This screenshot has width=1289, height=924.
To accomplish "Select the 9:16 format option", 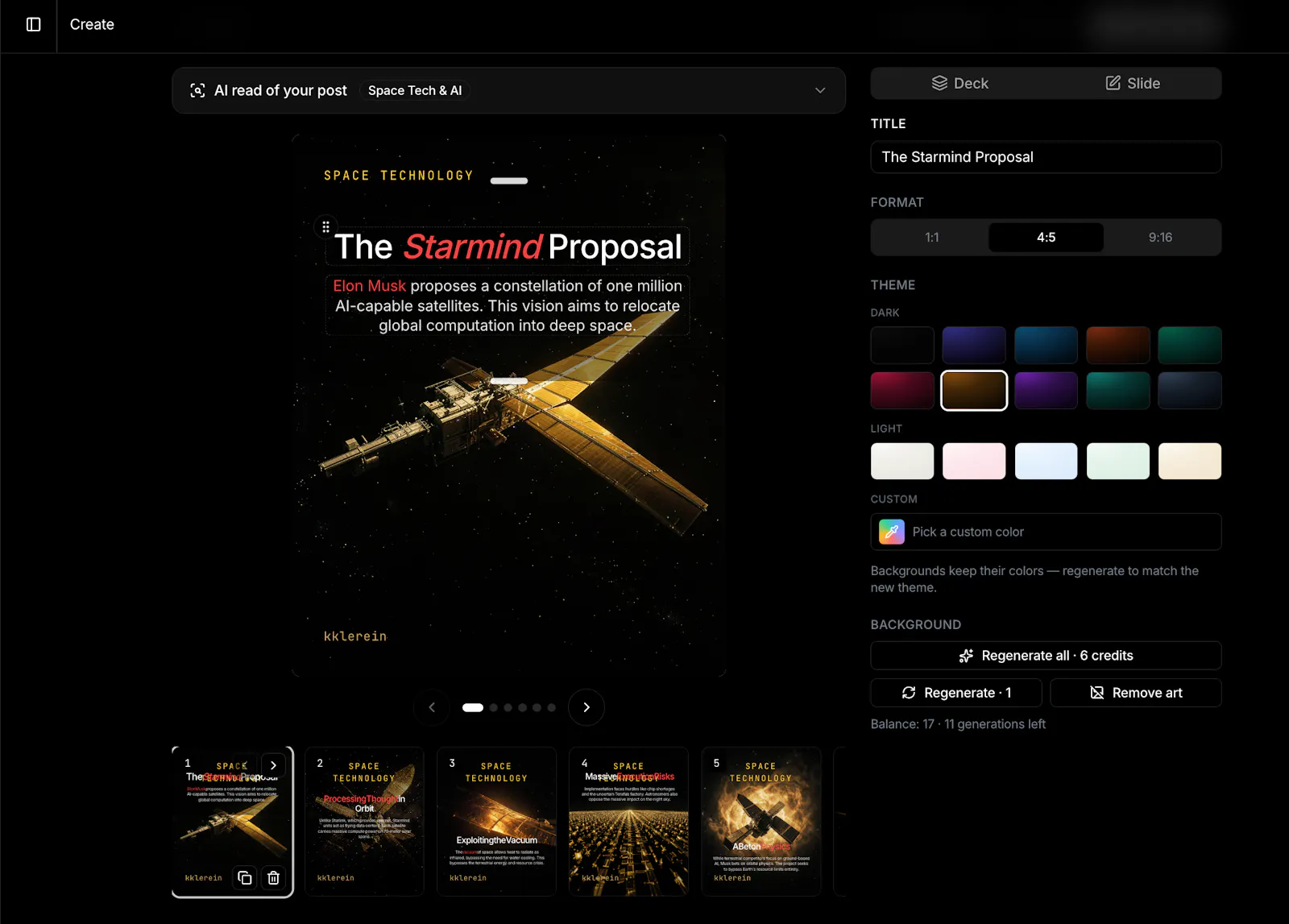I will click(x=1160, y=237).
